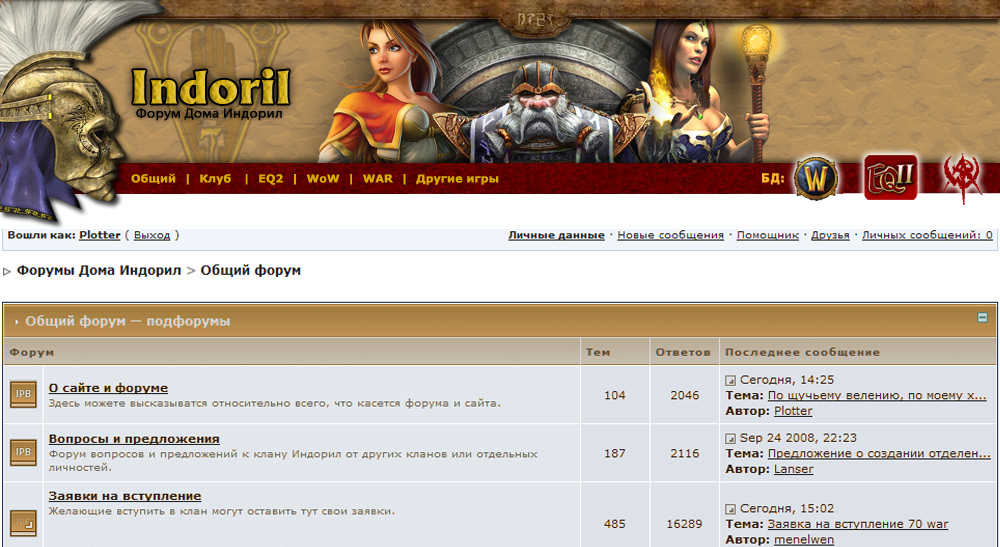Viewport: 1000px width, 547px height.
Task: Click the Общий форум — подфорумы header title
Action: (x=128, y=321)
